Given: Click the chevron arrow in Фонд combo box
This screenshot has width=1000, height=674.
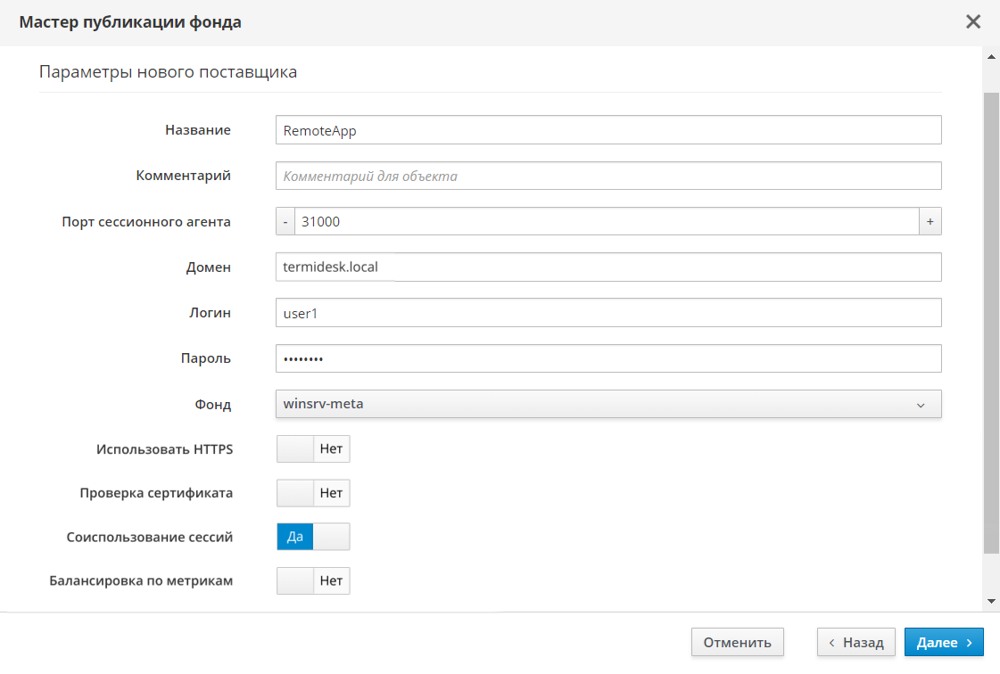Looking at the screenshot, I should [920, 405].
